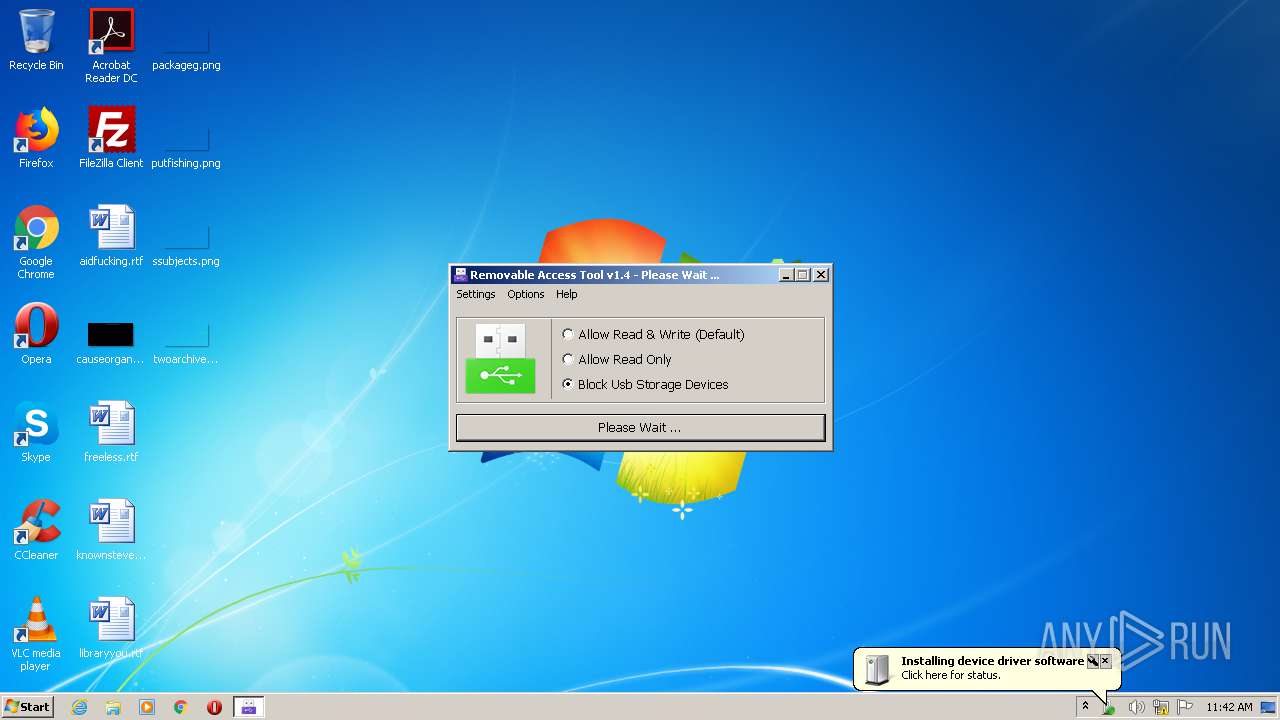Select the twoarchive desktop file
Viewport: 1280px width, 720px height.
click(186, 334)
